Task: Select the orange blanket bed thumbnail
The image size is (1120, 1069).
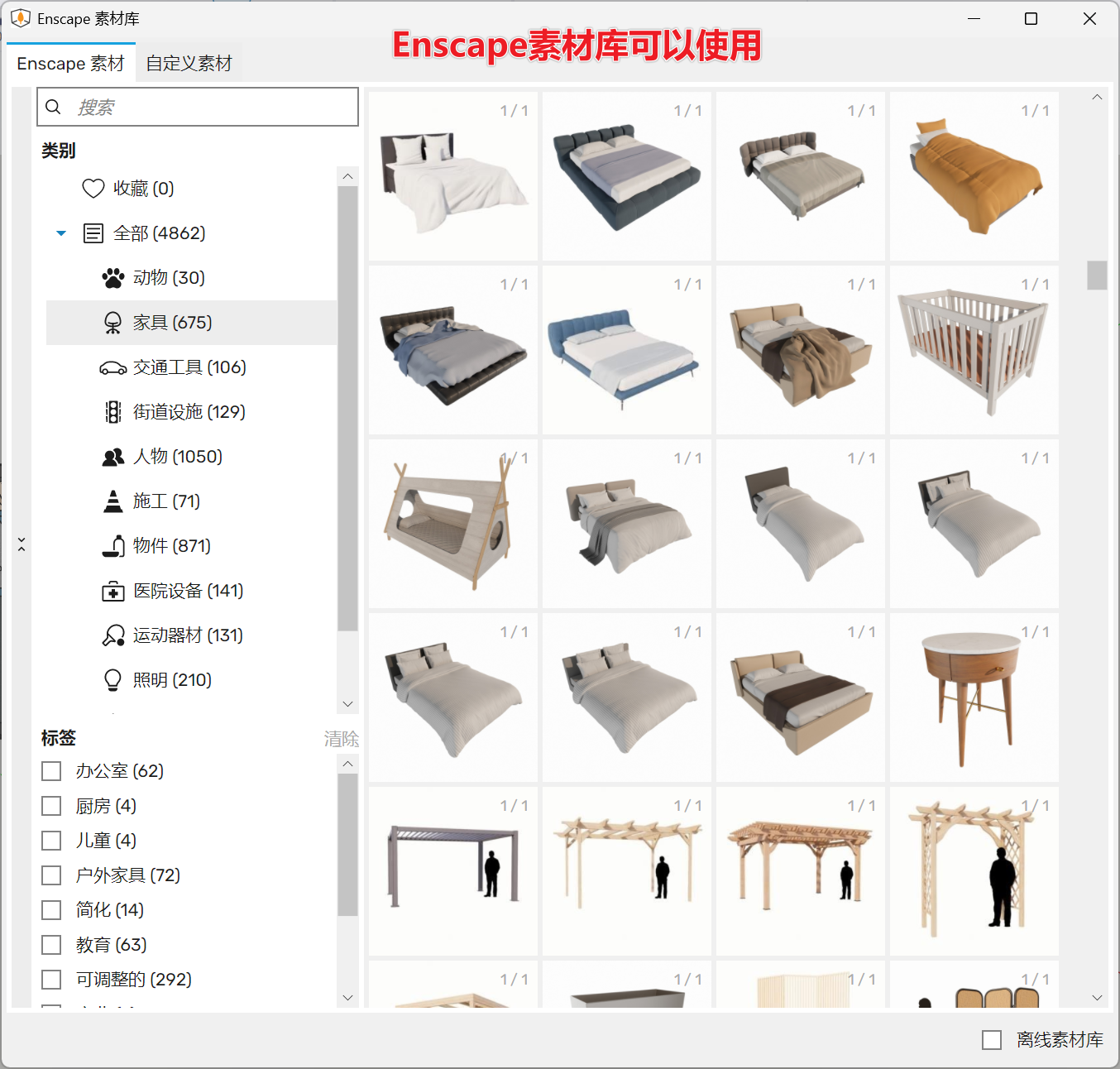Action: [x=974, y=176]
